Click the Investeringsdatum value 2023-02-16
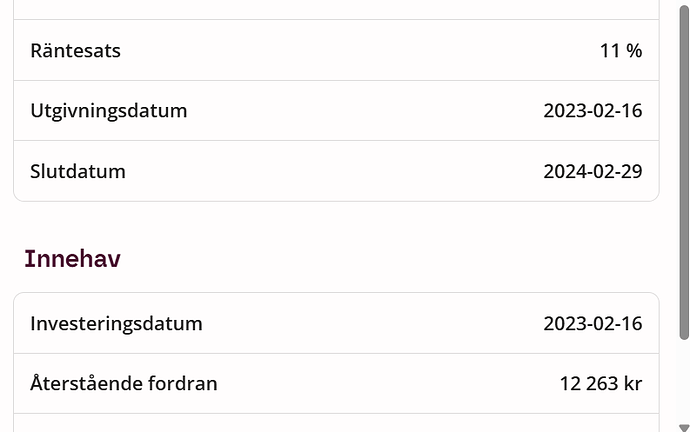Screen dimensions: 690x432 [x=592, y=323]
